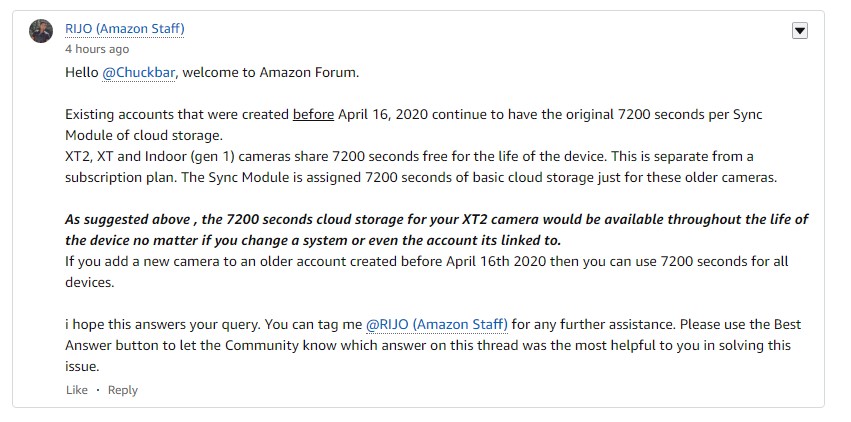
Task: Like this reply
Action: (77, 391)
